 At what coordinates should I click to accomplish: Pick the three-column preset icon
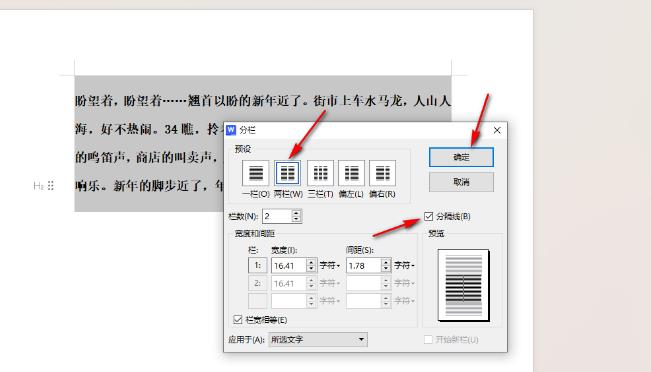click(320, 173)
